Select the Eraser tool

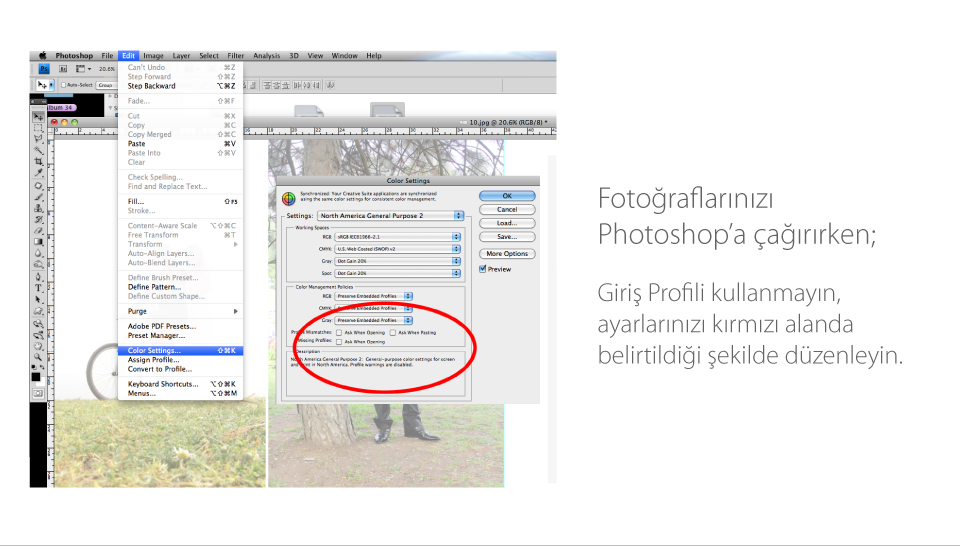38,230
